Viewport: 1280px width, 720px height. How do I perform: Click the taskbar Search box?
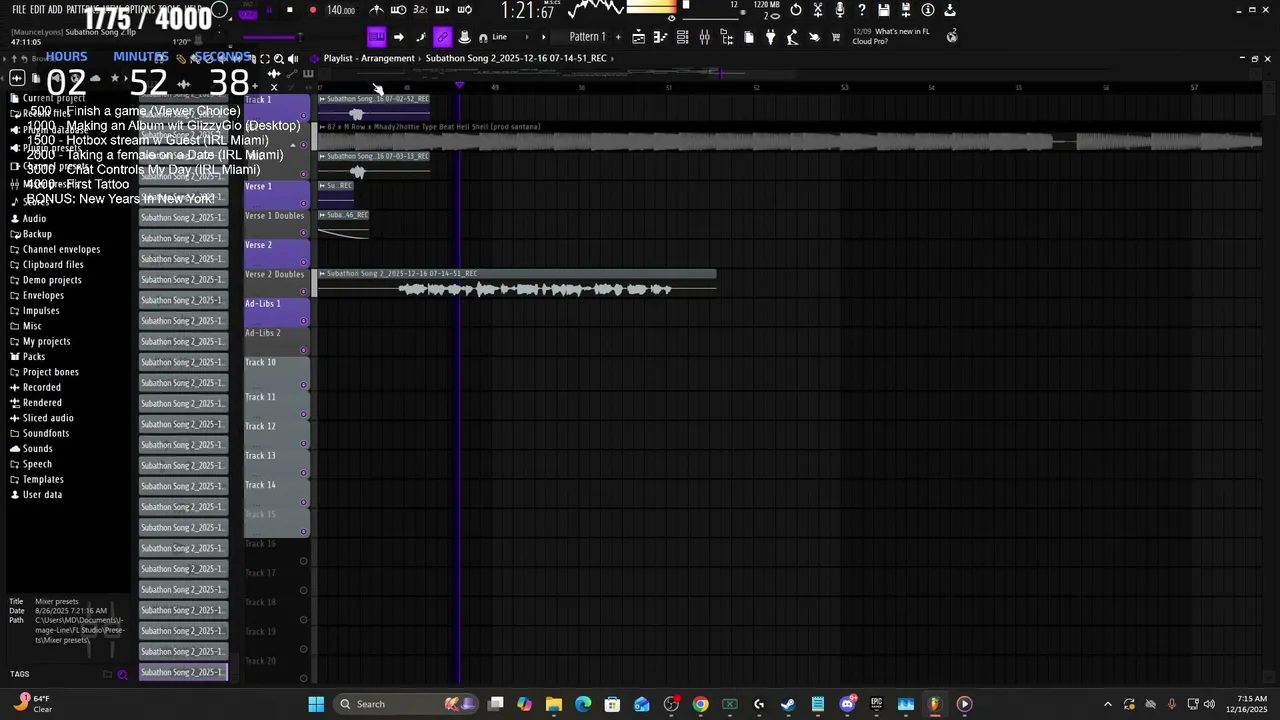[x=405, y=704]
